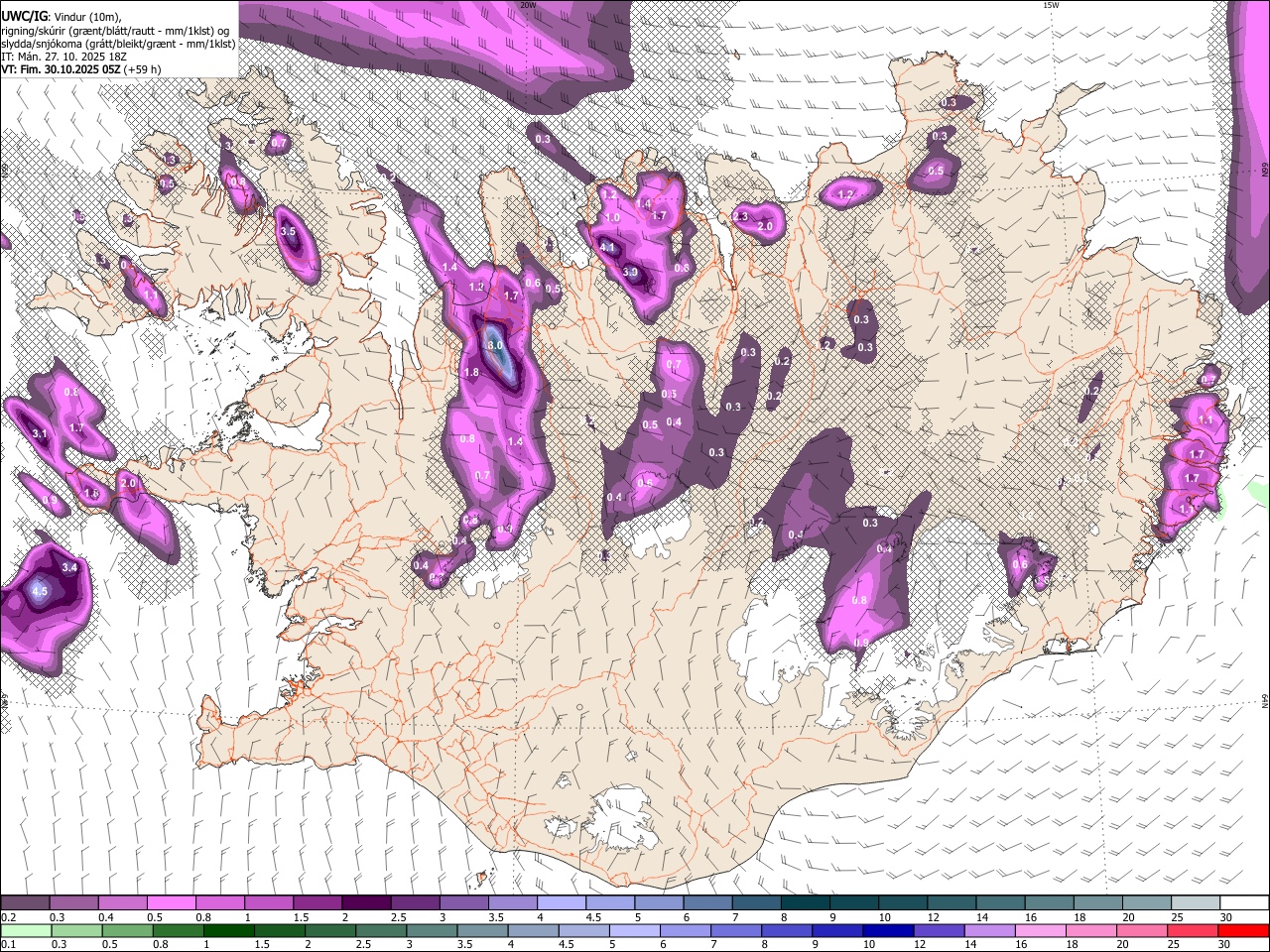The width and height of the screenshot is (1270, 952).
Task: Click the violet swatch labeled 12 in the lower legend row
Action: (x=940, y=930)
